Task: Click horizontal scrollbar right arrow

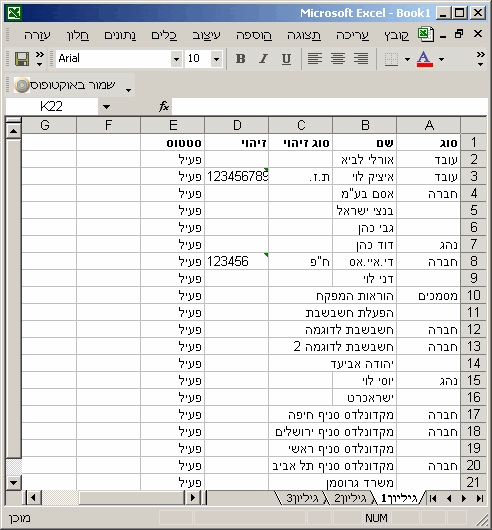Action: [x=193, y=498]
